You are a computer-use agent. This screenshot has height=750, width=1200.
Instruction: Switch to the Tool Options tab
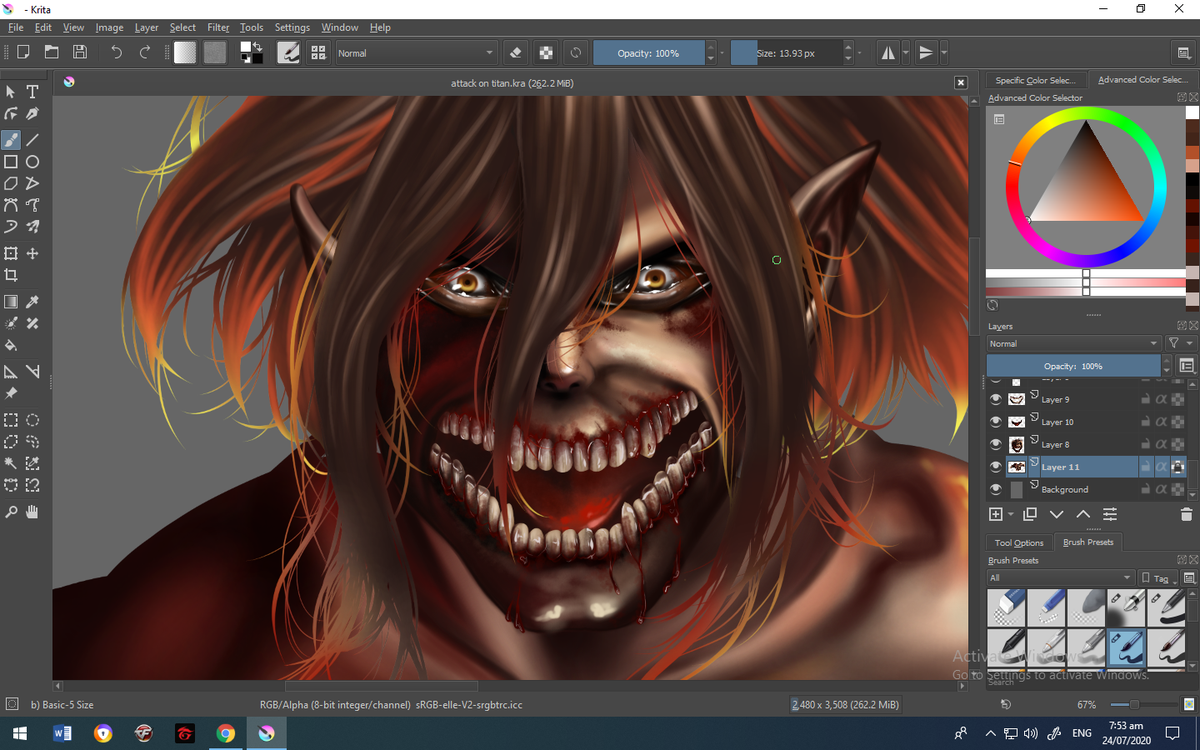tap(1019, 543)
